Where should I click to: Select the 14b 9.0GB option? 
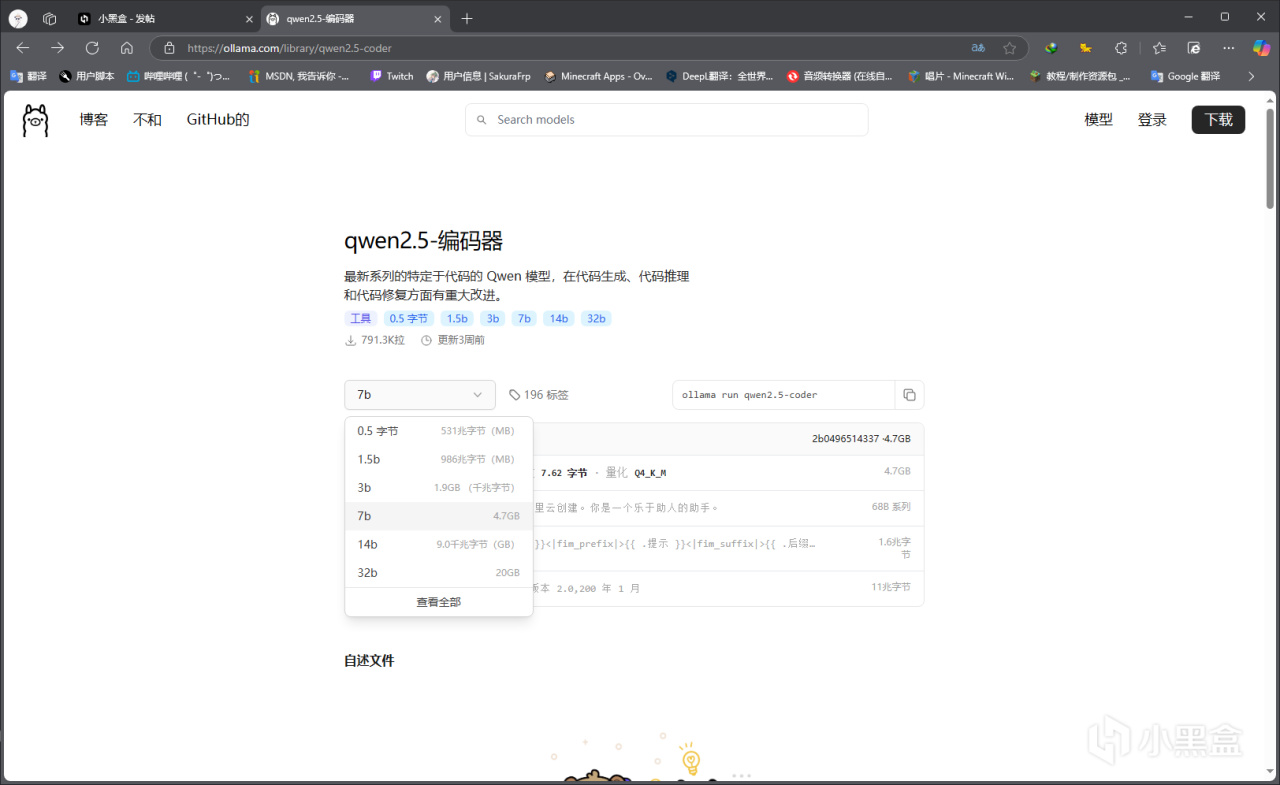pyautogui.click(x=439, y=544)
